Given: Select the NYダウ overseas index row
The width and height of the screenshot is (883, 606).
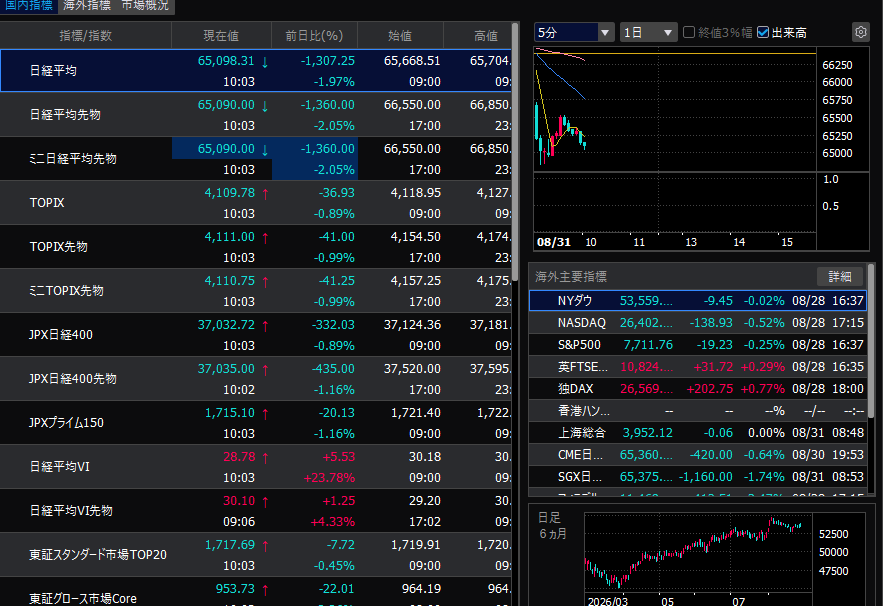Looking at the screenshot, I should pos(698,300).
